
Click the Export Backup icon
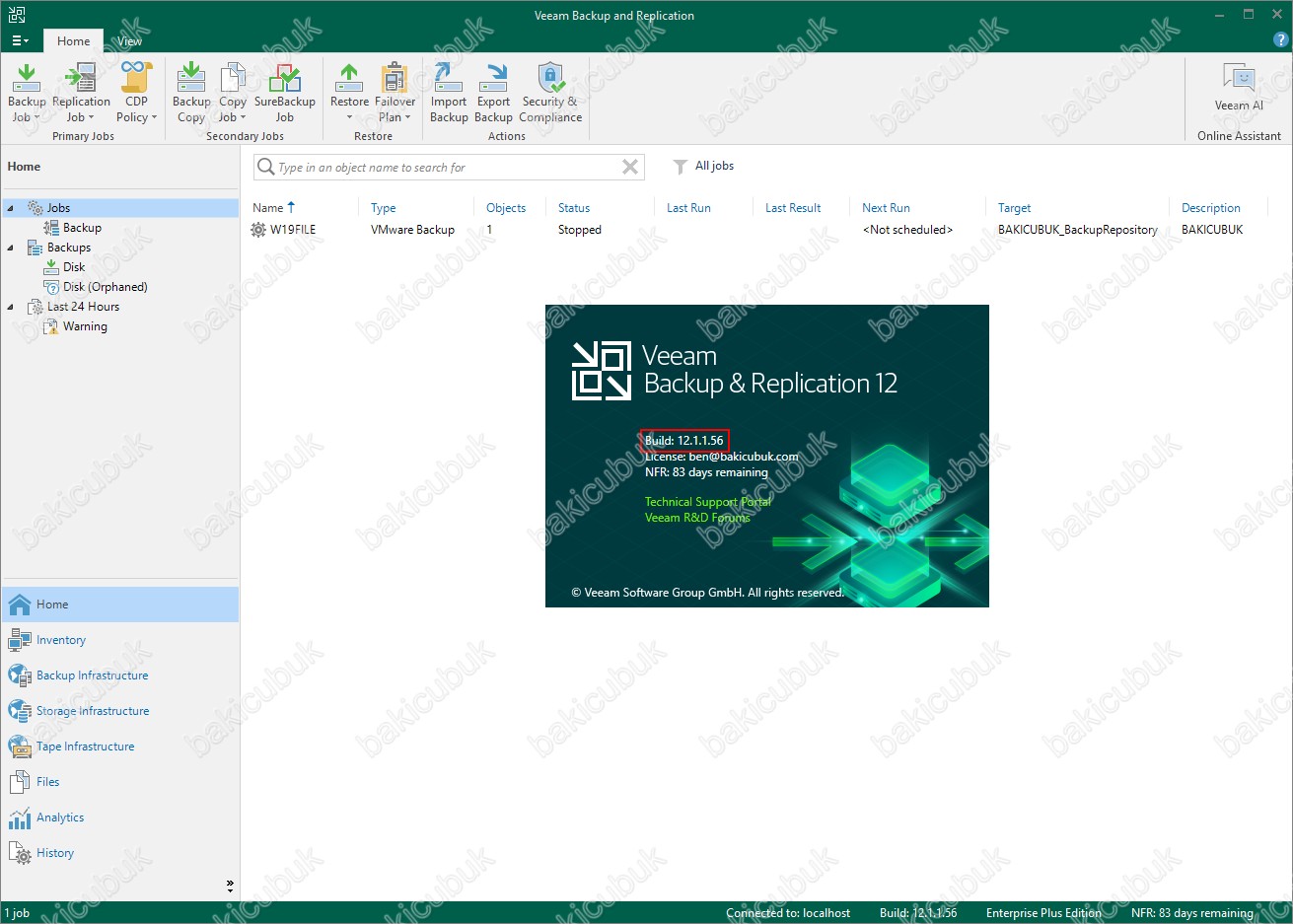[x=493, y=77]
